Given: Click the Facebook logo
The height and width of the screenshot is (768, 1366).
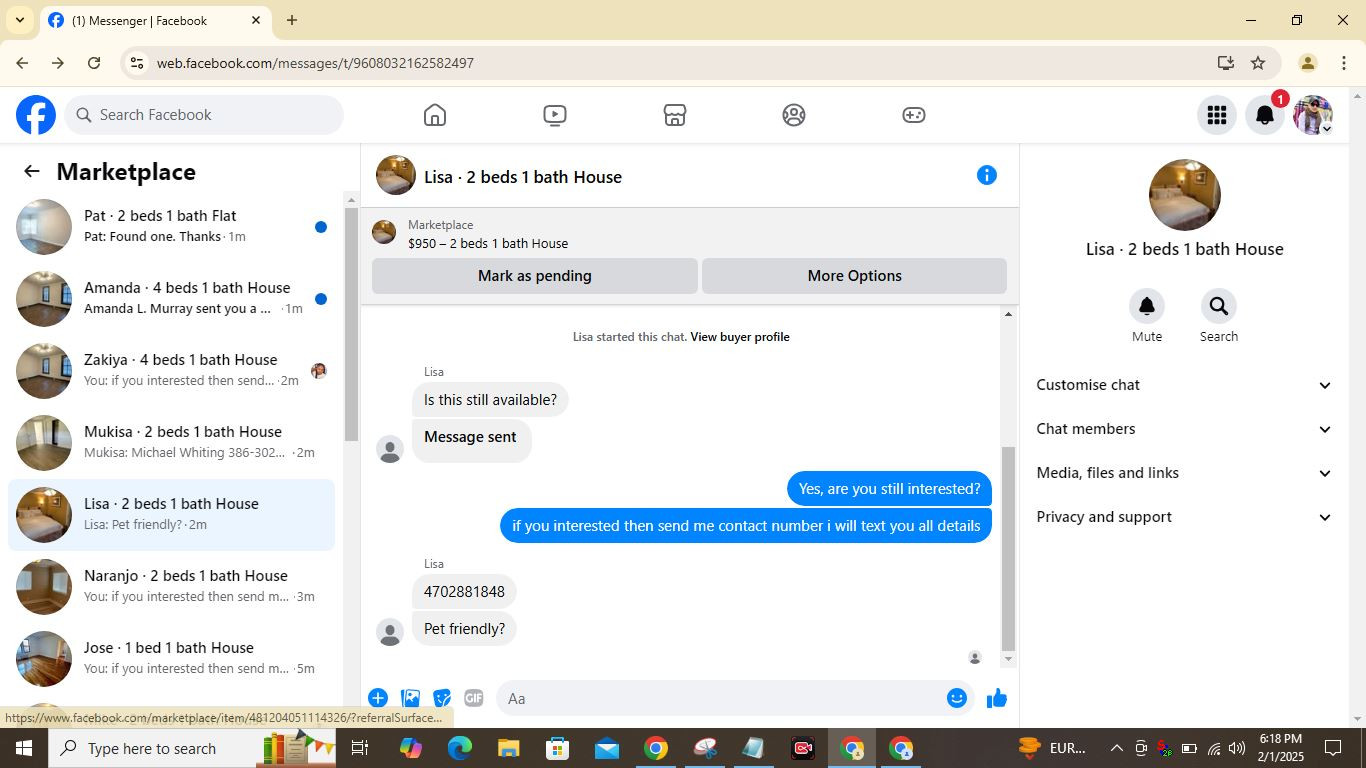Looking at the screenshot, I should (x=36, y=115).
